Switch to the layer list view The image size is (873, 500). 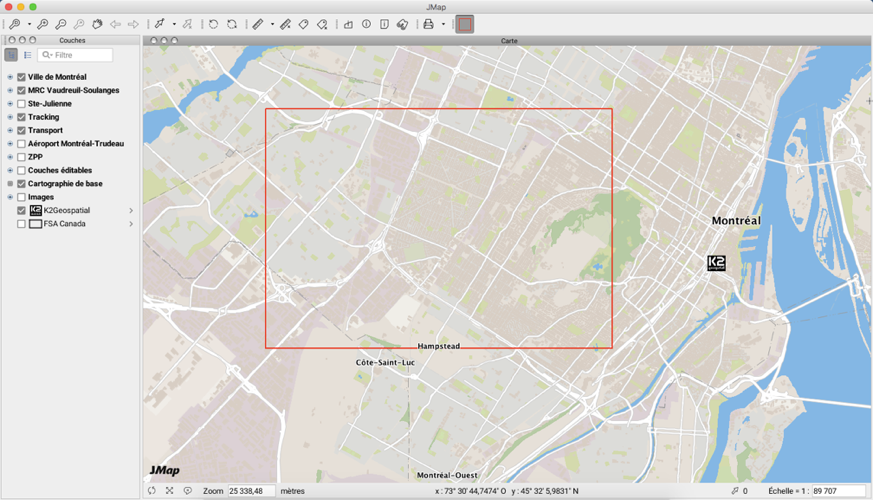coord(28,55)
